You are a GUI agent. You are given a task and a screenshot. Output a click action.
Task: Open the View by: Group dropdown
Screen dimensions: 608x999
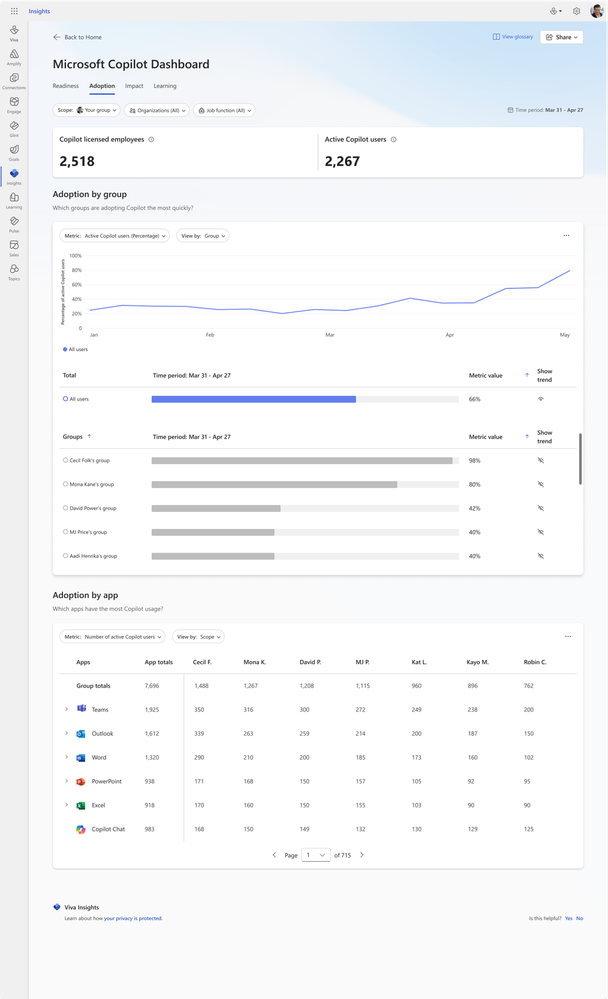(203, 236)
